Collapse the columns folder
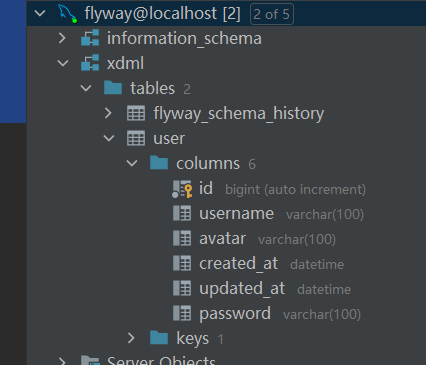The height and width of the screenshot is (365, 426). pos(132,163)
